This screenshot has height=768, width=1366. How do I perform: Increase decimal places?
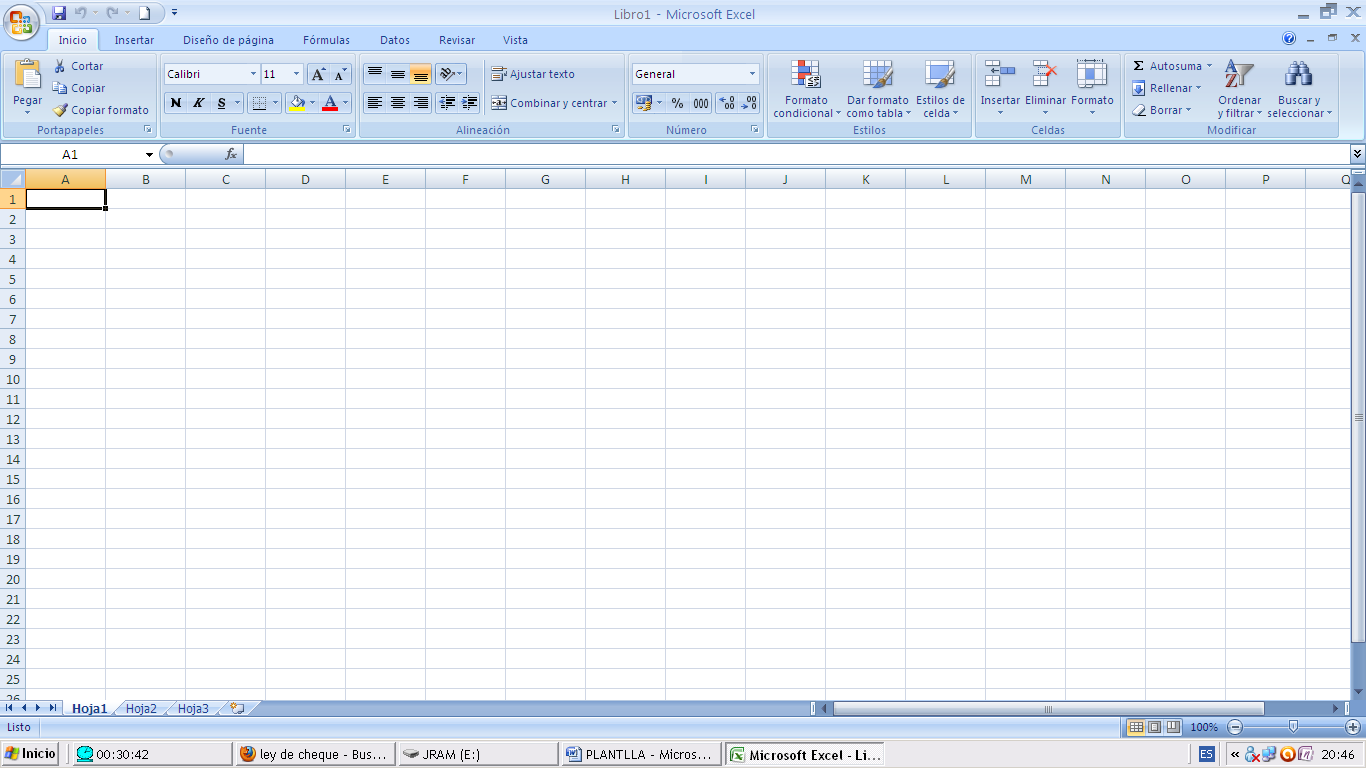coord(727,103)
